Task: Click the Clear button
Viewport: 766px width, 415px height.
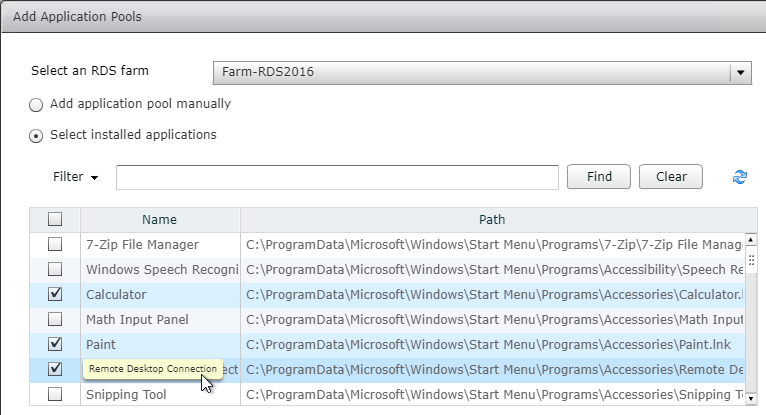Action: [671, 177]
